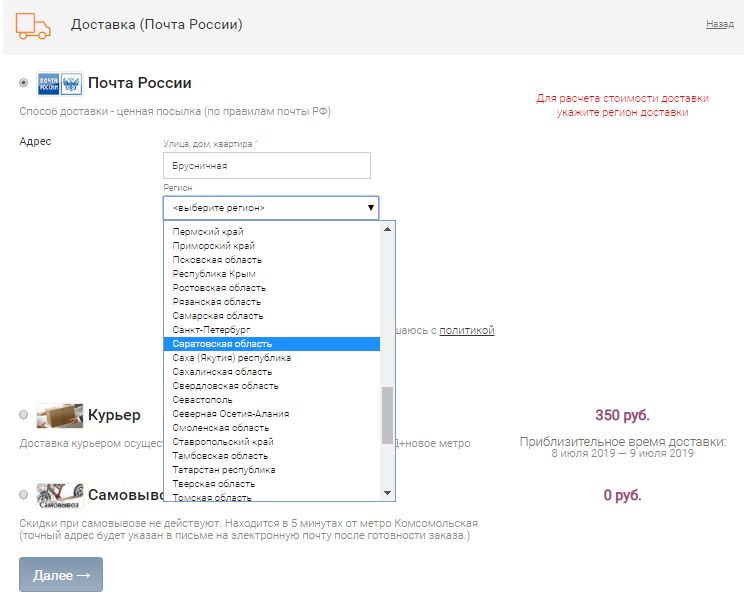744x599 pixels.
Task: Click the 0 руб. price
Action: pos(622,496)
